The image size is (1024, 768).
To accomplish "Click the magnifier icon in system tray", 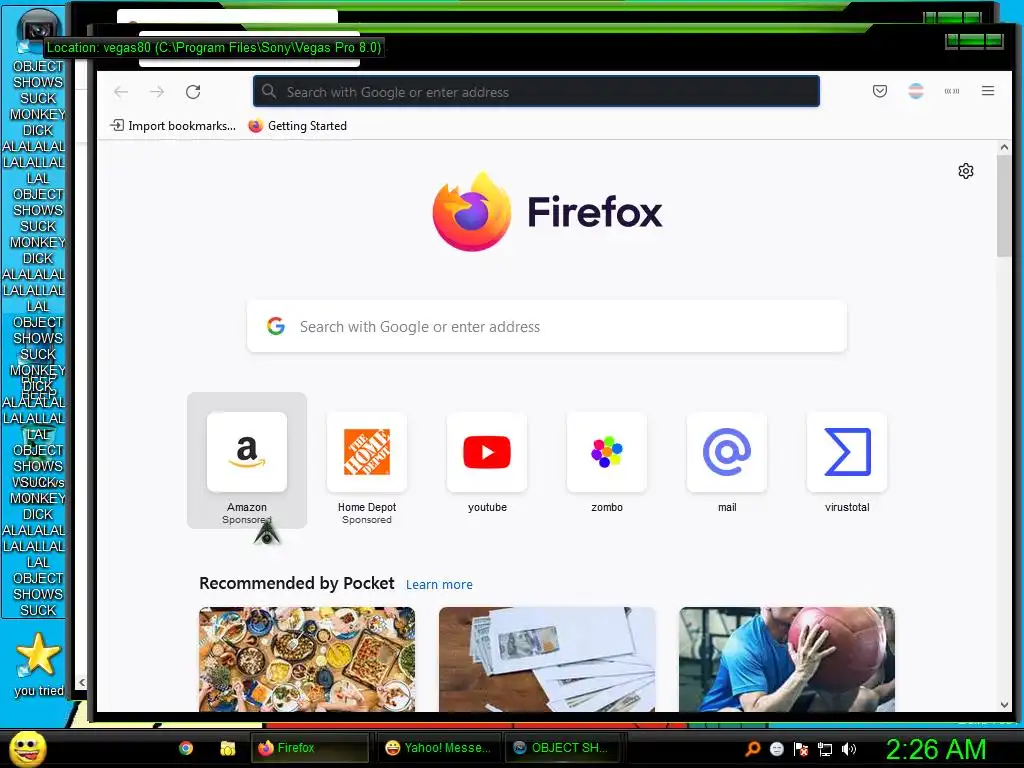I will pos(753,748).
